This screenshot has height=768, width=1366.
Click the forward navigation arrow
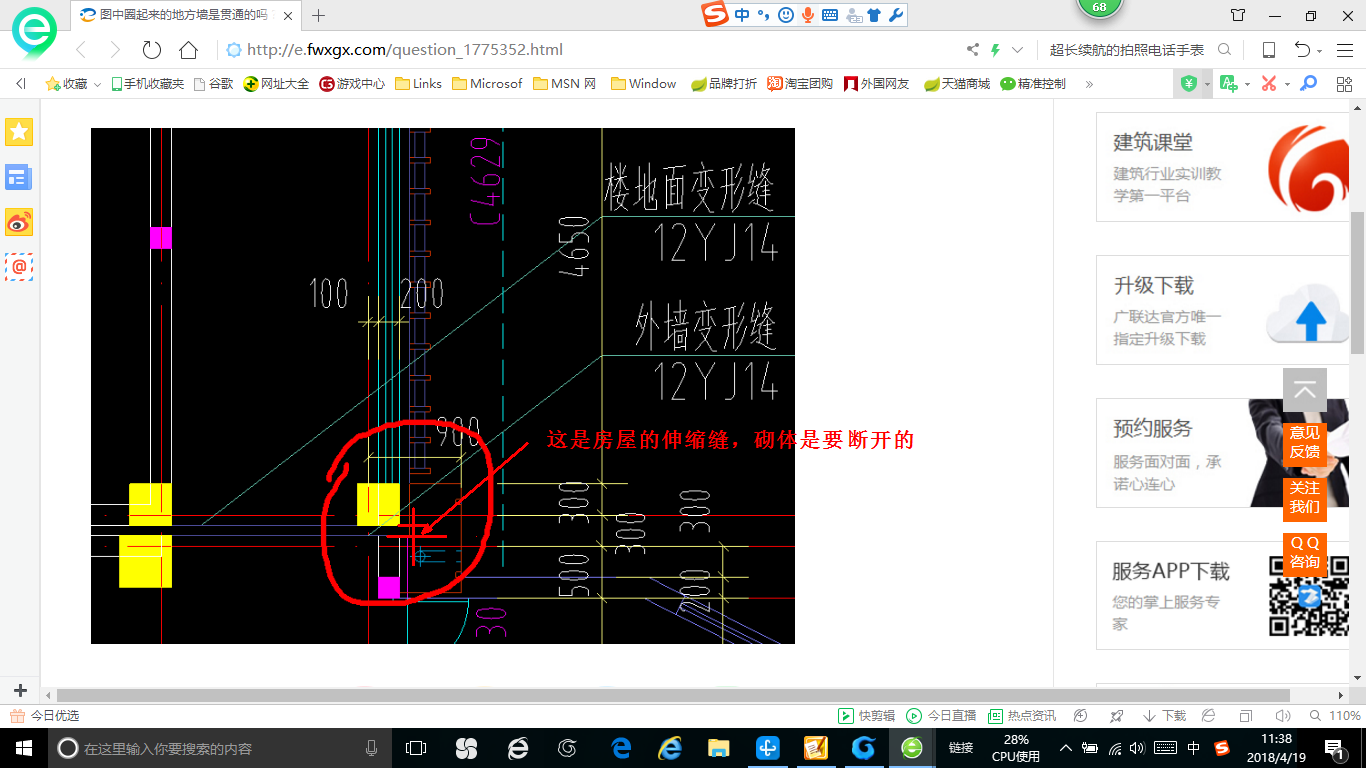point(115,50)
